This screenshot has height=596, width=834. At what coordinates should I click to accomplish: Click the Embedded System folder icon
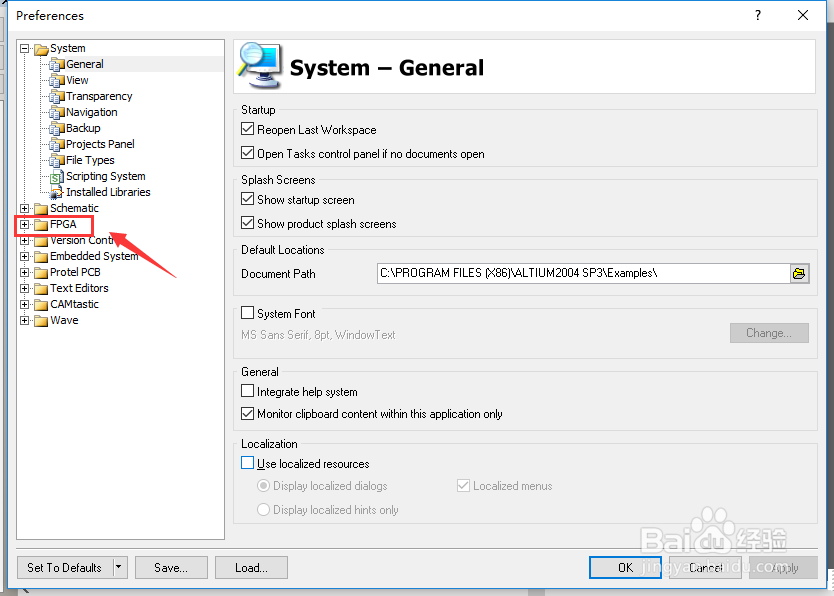(x=41, y=257)
